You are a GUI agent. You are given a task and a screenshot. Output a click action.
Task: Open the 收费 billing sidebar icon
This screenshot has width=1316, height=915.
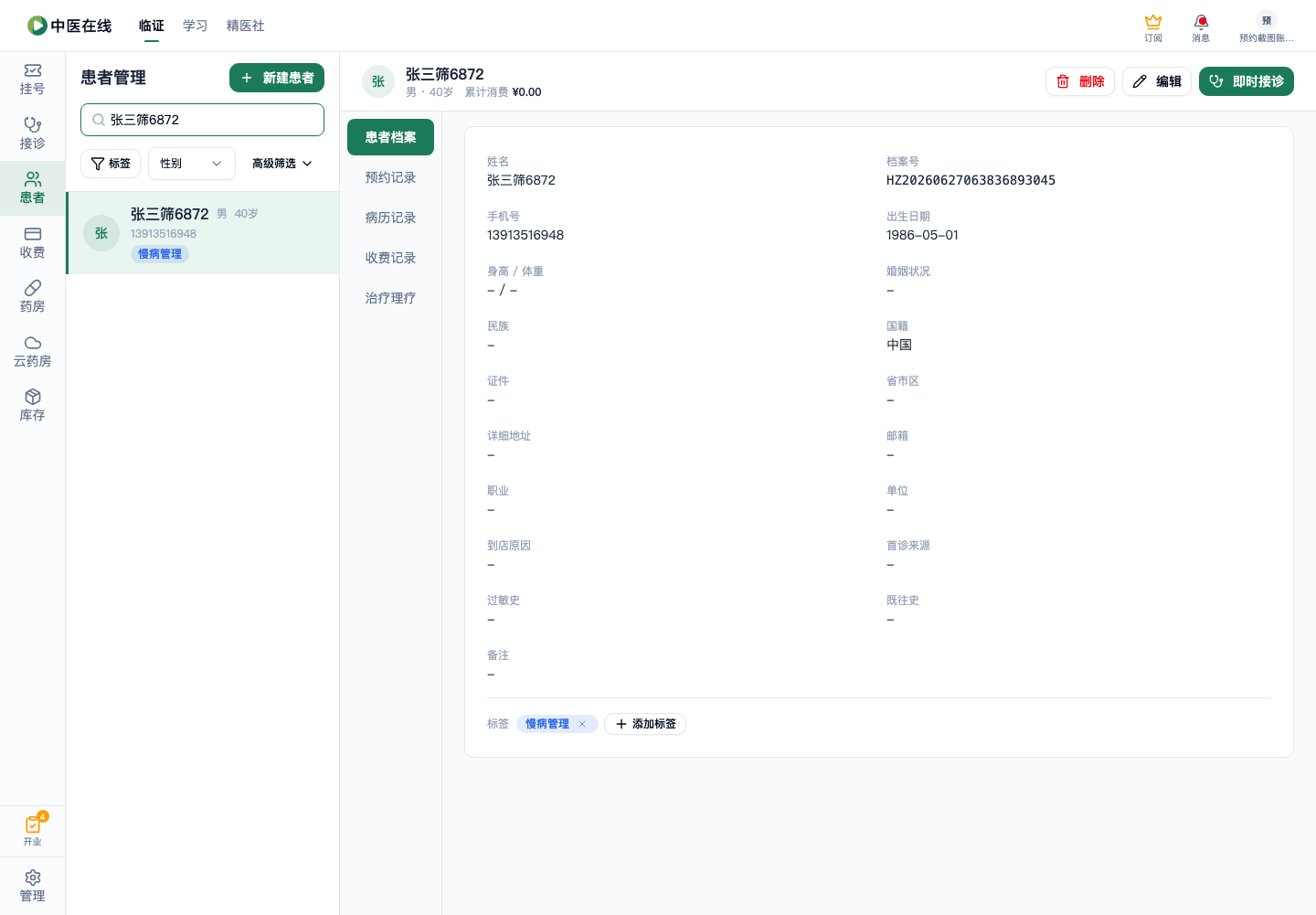tap(32, 242)
